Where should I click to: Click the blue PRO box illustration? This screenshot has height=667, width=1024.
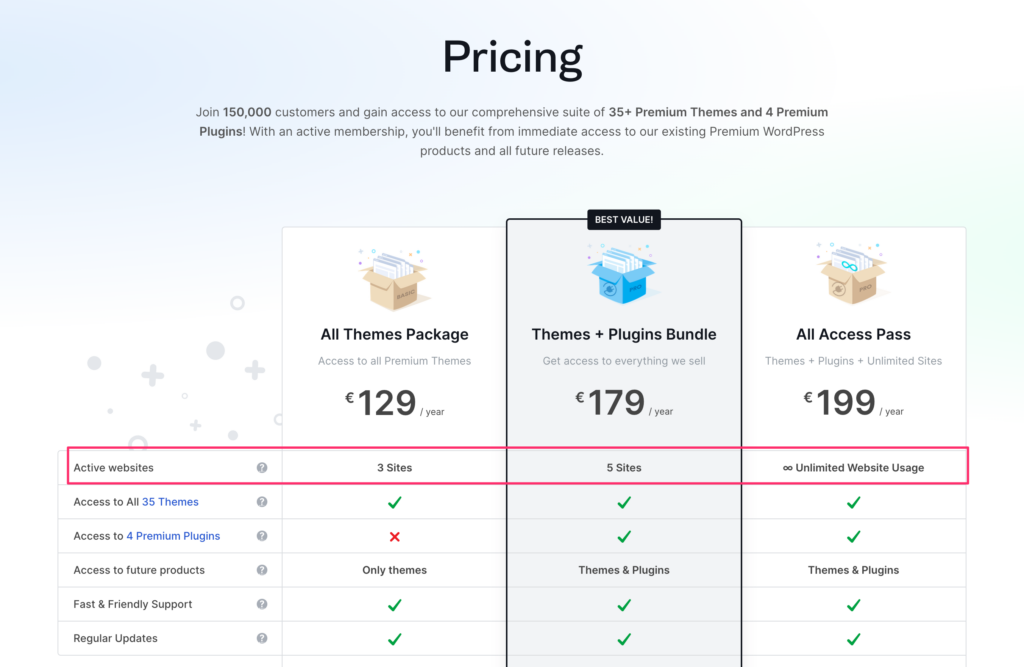[x=624, y=276]
